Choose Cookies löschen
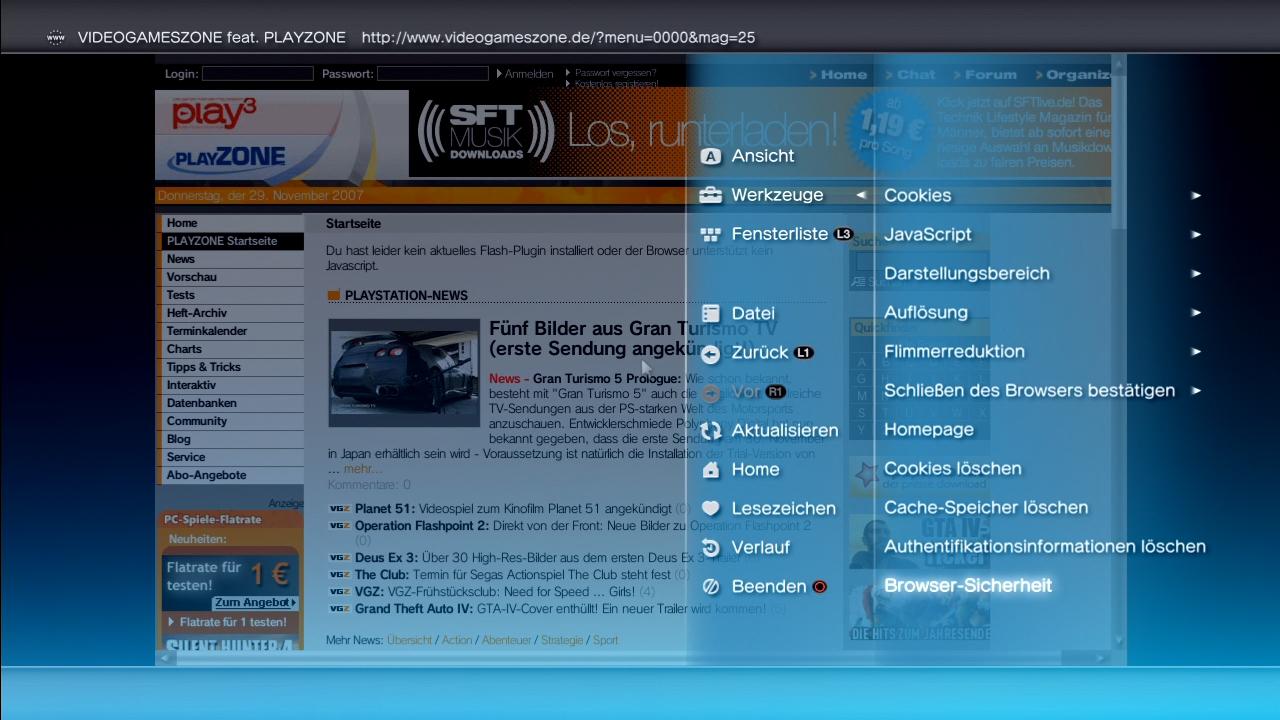 (x=952, y=469)
